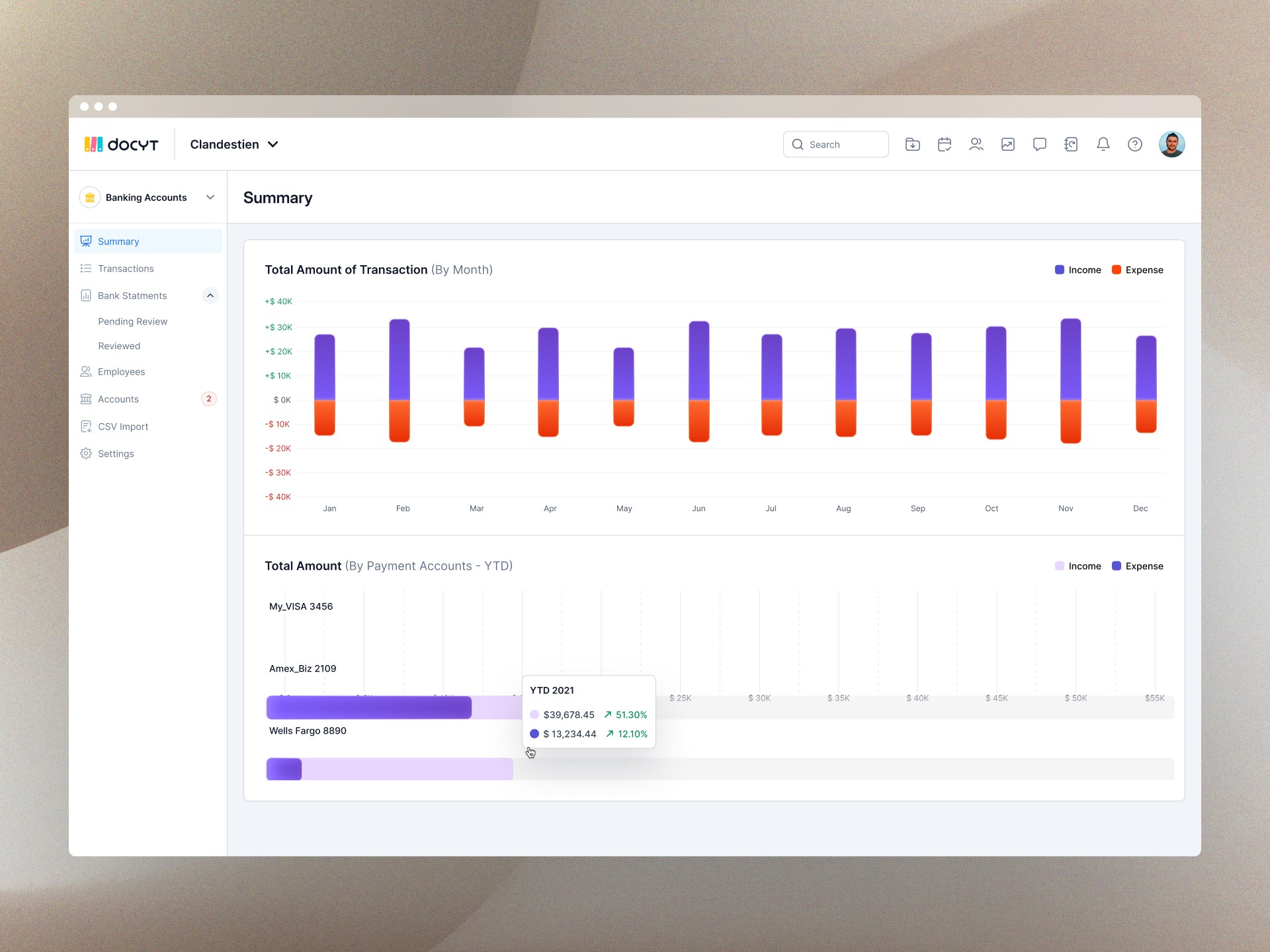Click the Summary presentation icon

click(86, 241)
